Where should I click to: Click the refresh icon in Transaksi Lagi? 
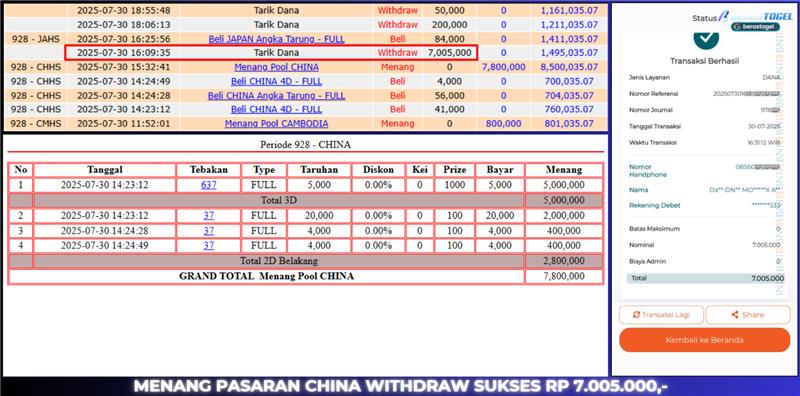636,315
